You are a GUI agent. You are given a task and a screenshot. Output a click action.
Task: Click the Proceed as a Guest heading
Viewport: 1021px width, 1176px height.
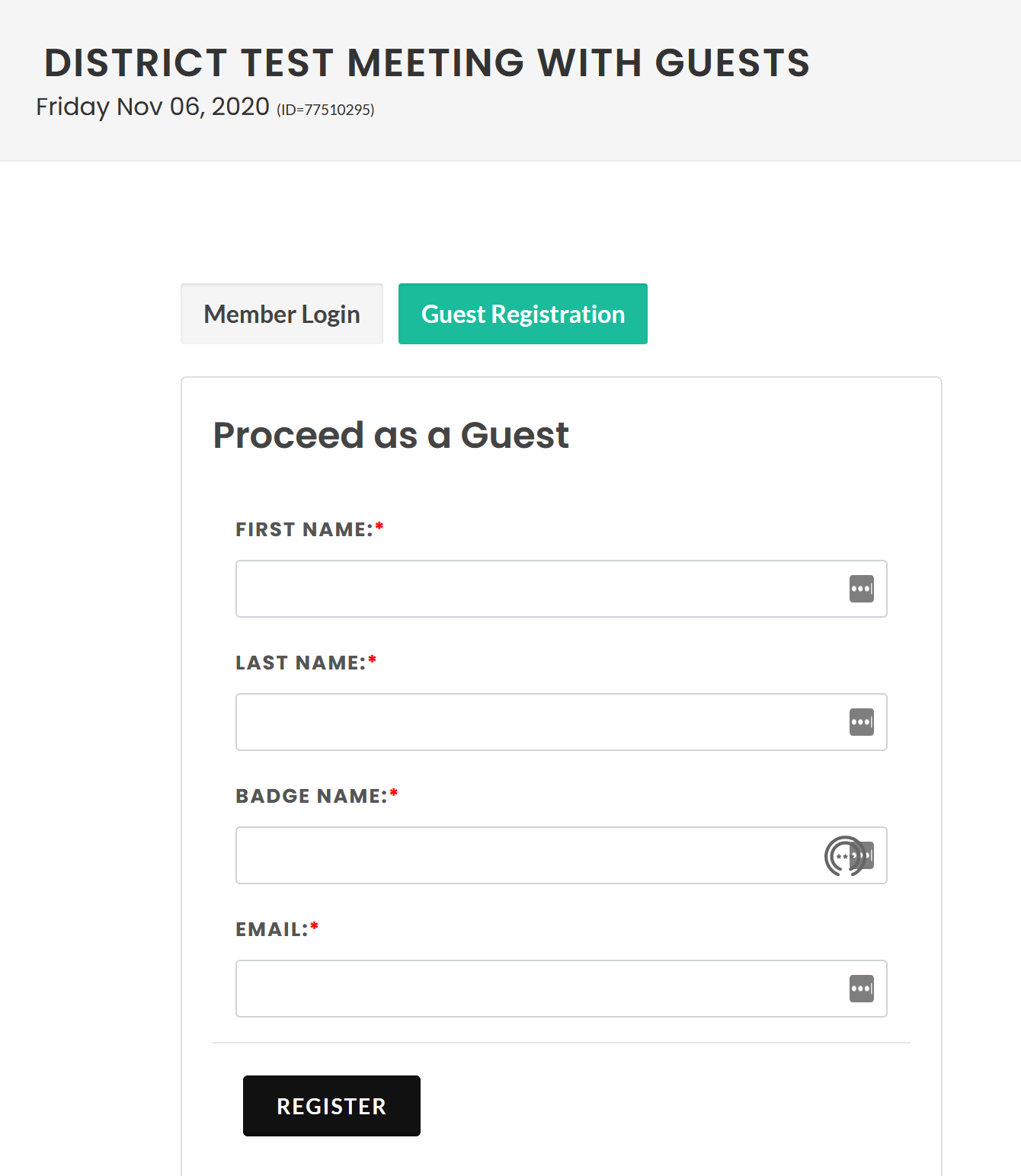point(391,436)
